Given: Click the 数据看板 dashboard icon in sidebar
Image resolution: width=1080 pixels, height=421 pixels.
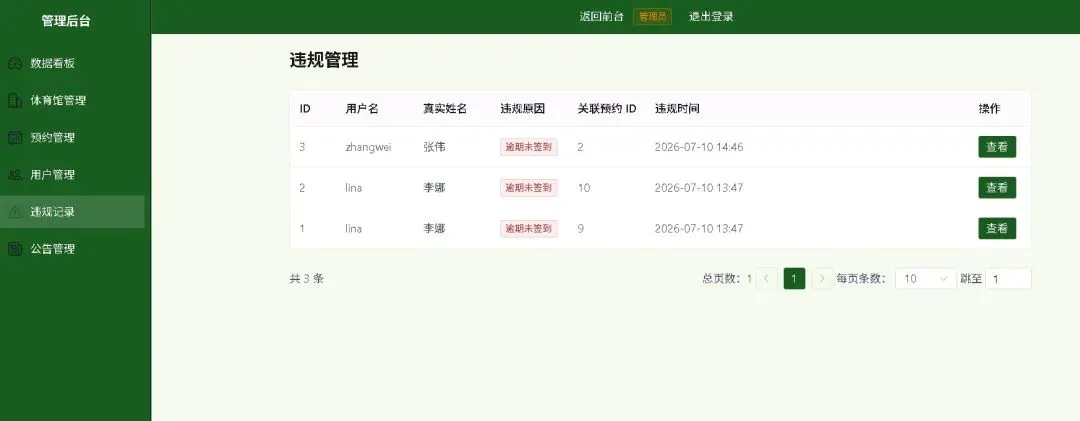Looking at the screenshot, I should pos(14,63).
